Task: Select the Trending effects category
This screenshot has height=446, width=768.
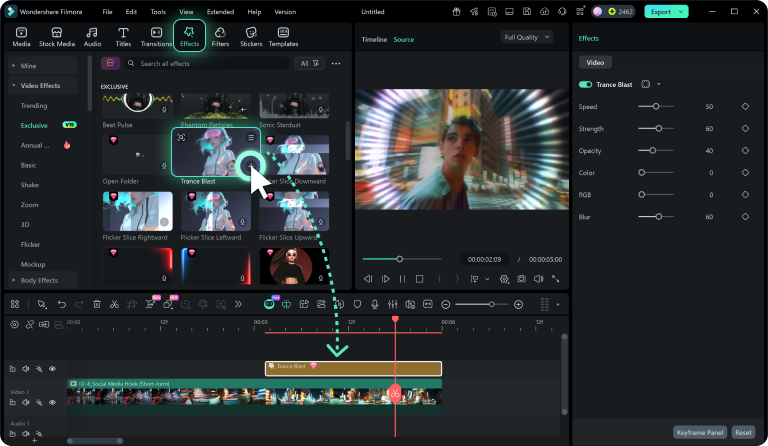Action: click(x=34, y=106)
